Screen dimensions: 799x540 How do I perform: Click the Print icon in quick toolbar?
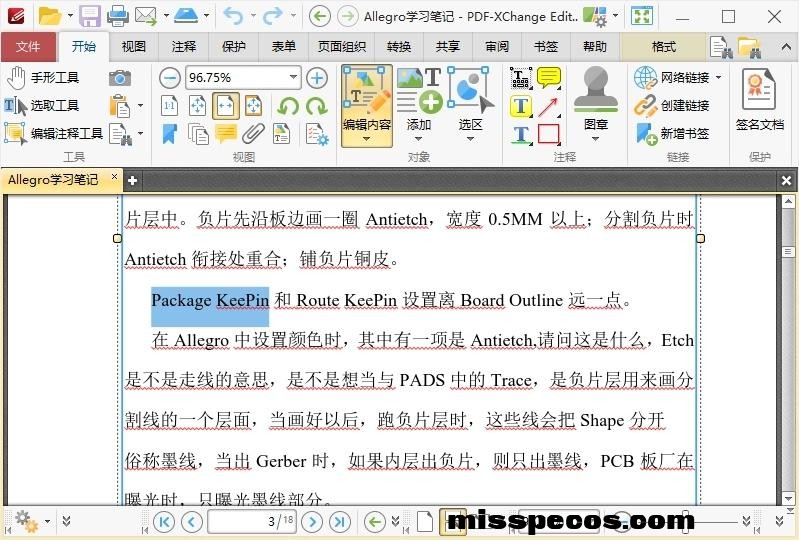click(118, 16)
